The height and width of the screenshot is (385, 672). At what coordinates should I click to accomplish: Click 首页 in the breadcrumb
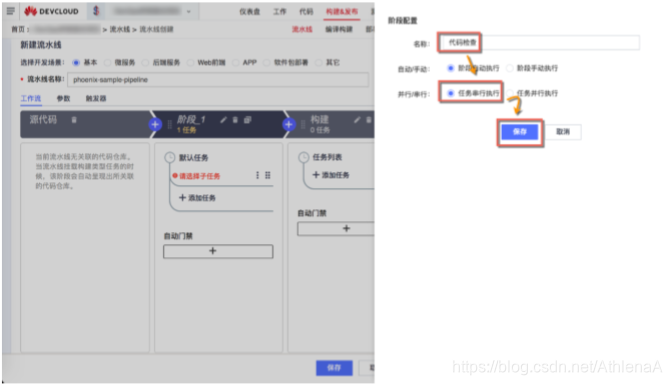[18, 29]
